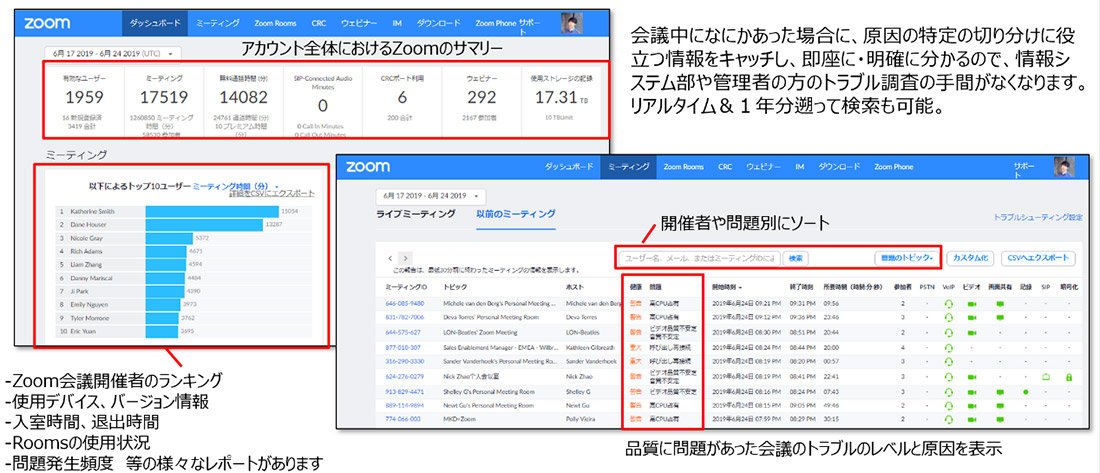Switch to 以前のミーティング tab
This screenshot has height=473, width=1100.
(x=516, y=214)
